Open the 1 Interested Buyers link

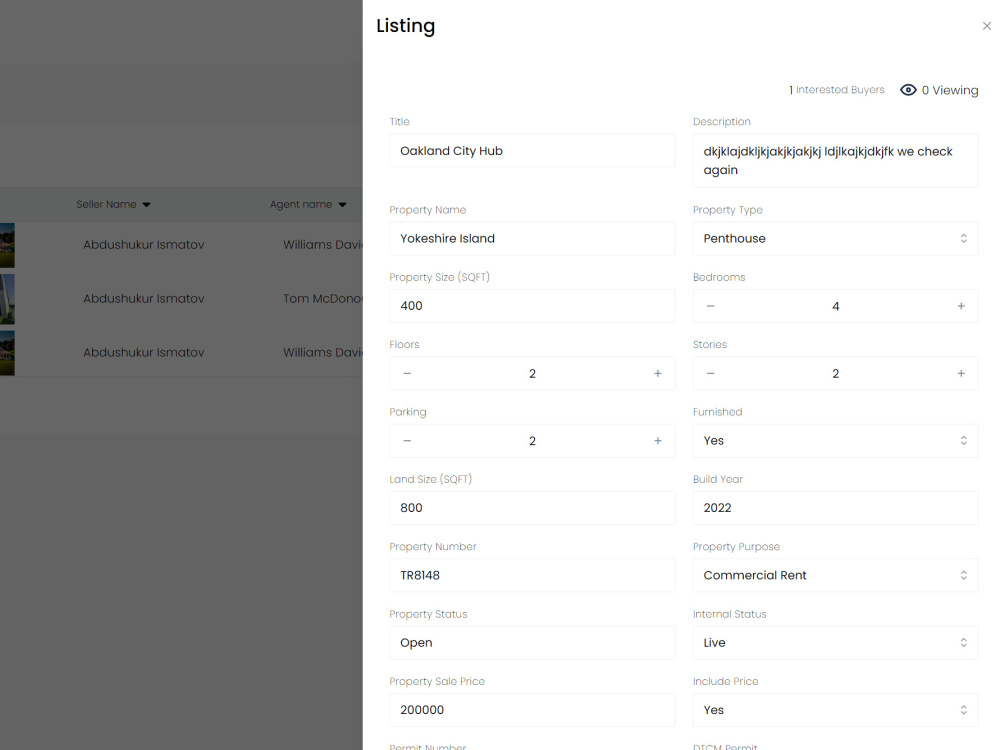(x=837, y=90)
